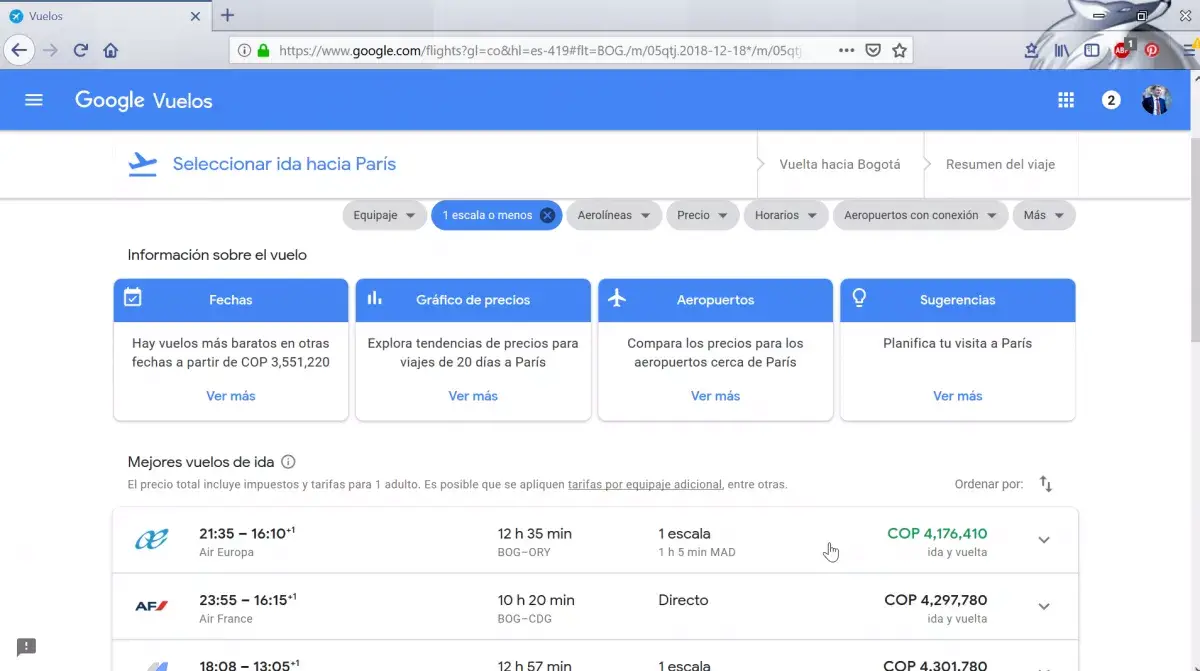Viewport: 1200px width, 671px height.
Task: Click the lightbulb icon on Sugerencias card
Action: (858, 297)
